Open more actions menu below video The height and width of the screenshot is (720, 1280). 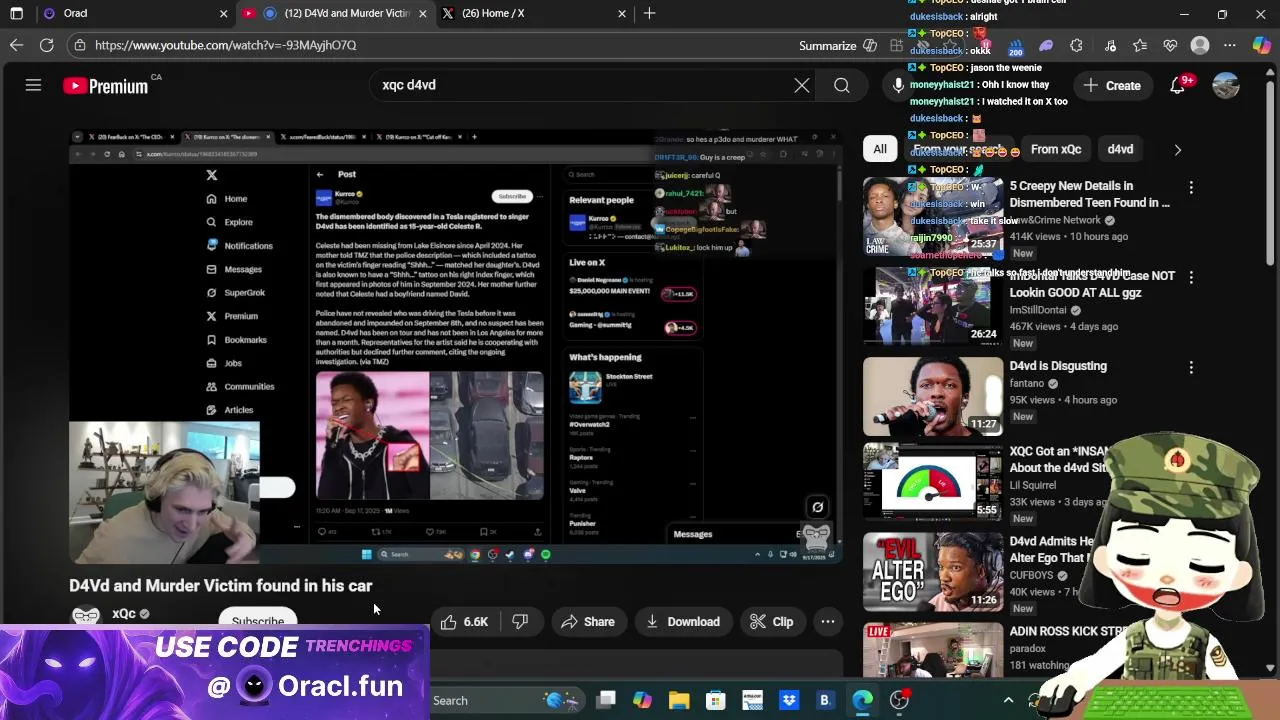click(x=828, y=622)
